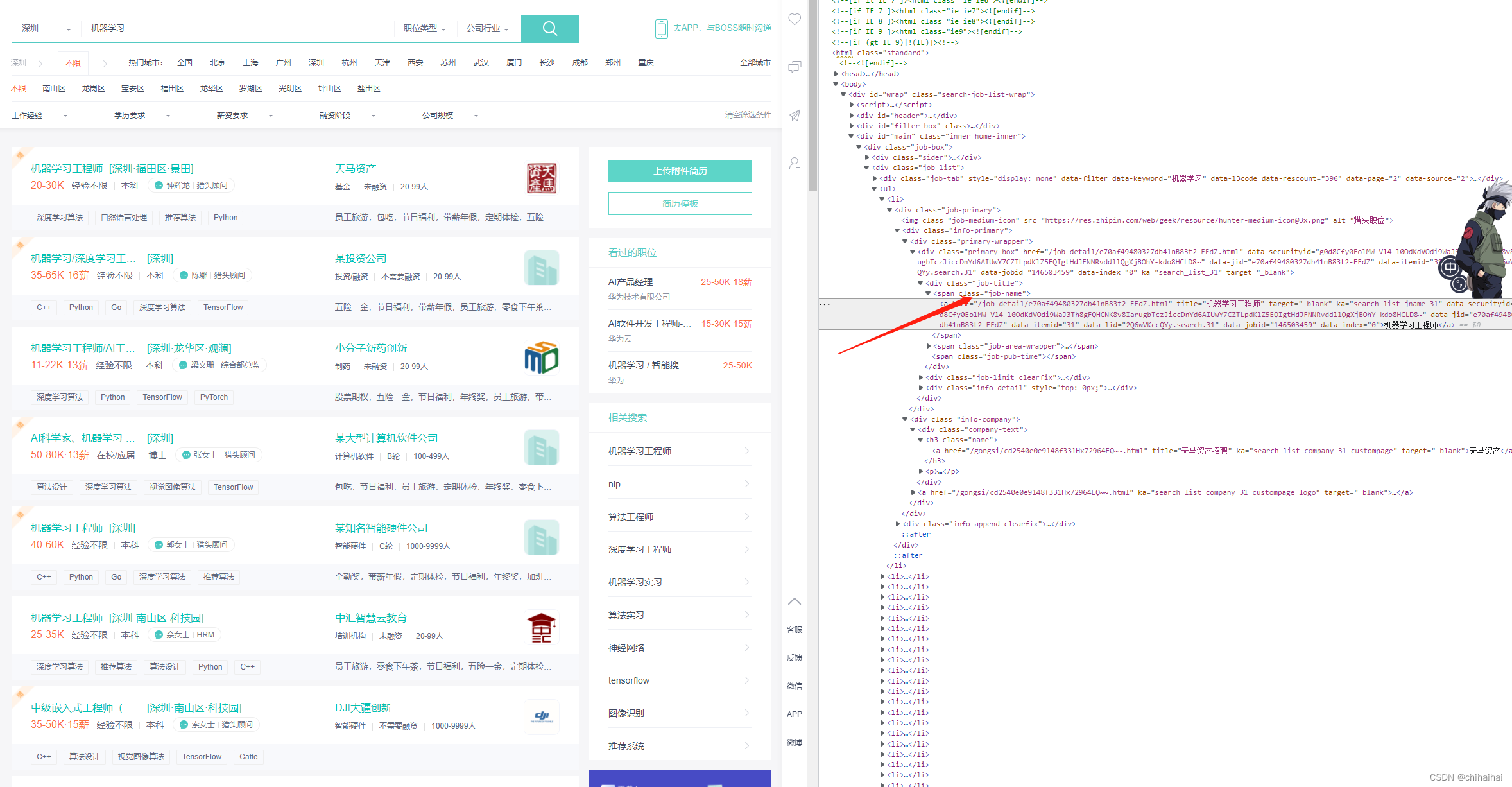Open the 公司规模 filter dropdown
This screenshot has height=787, width=1512.
pyautogui.click(x=450, y=116)
